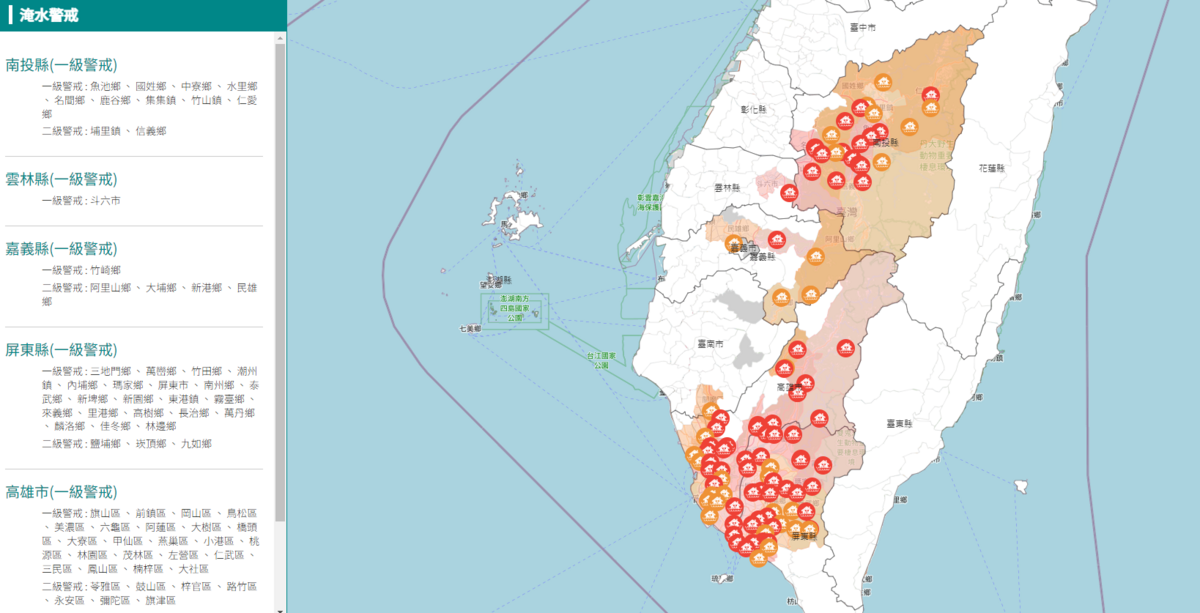1200x613 pixels.
Task: Click the southernmost orange marker above 琉球鄉
Action: coord(757,558)
